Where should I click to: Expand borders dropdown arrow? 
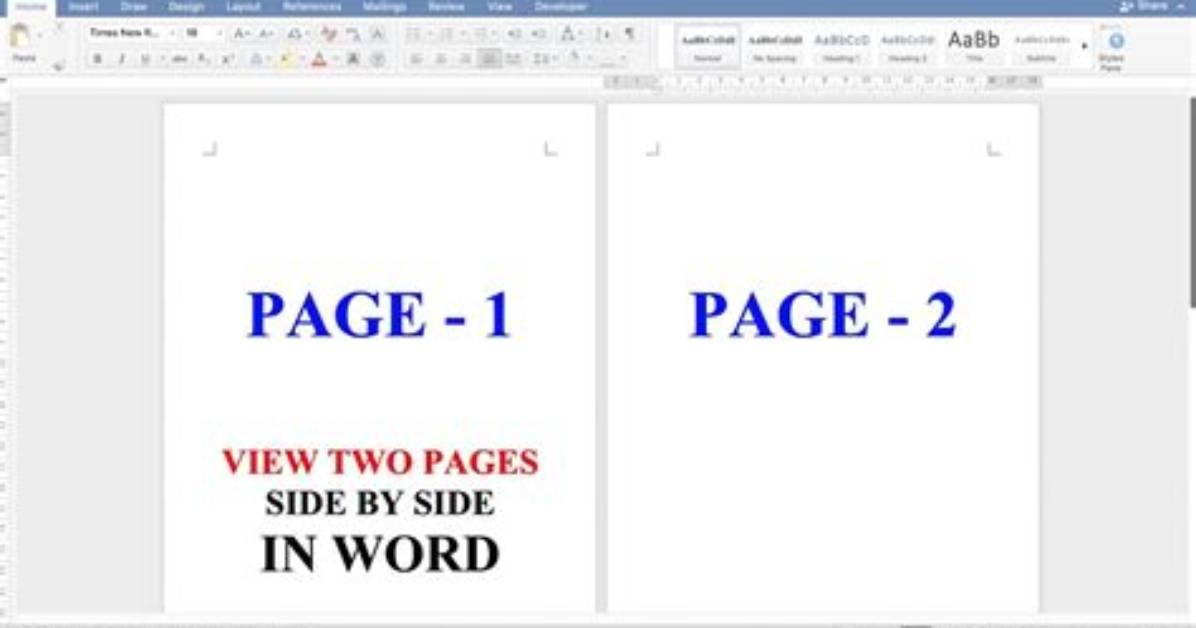click(x=622, y=59)
